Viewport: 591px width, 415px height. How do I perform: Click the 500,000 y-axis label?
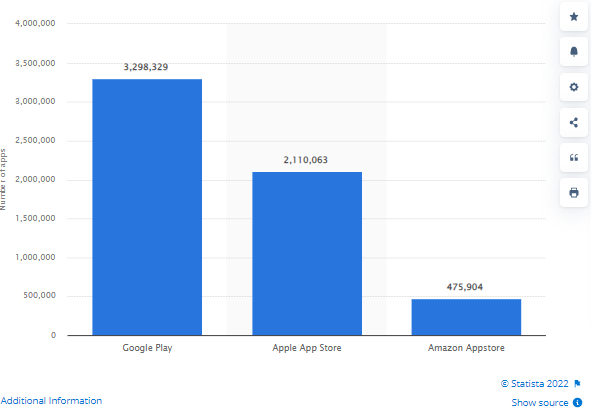pyautogui.click(x=39, y=295)
